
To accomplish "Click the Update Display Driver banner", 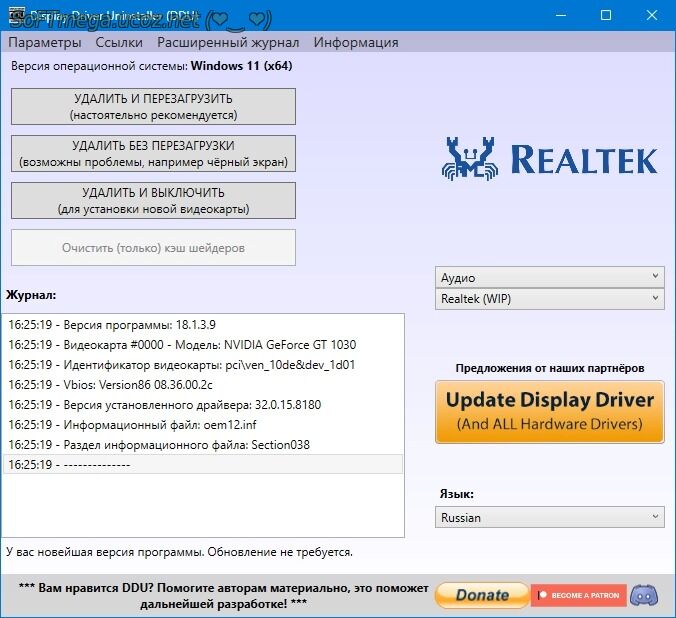I will 550,411.
